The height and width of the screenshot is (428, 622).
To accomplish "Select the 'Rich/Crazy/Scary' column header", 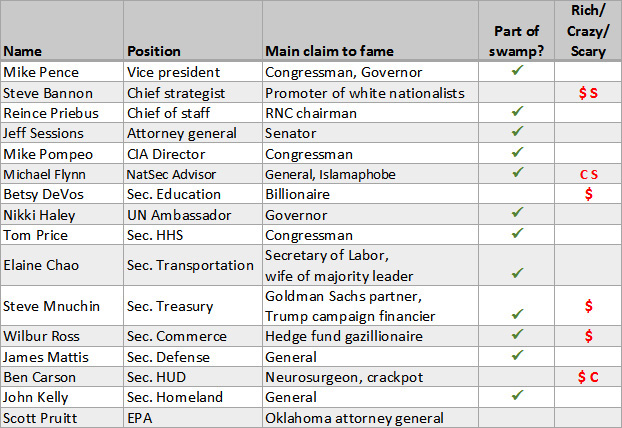I will (587, 30).
